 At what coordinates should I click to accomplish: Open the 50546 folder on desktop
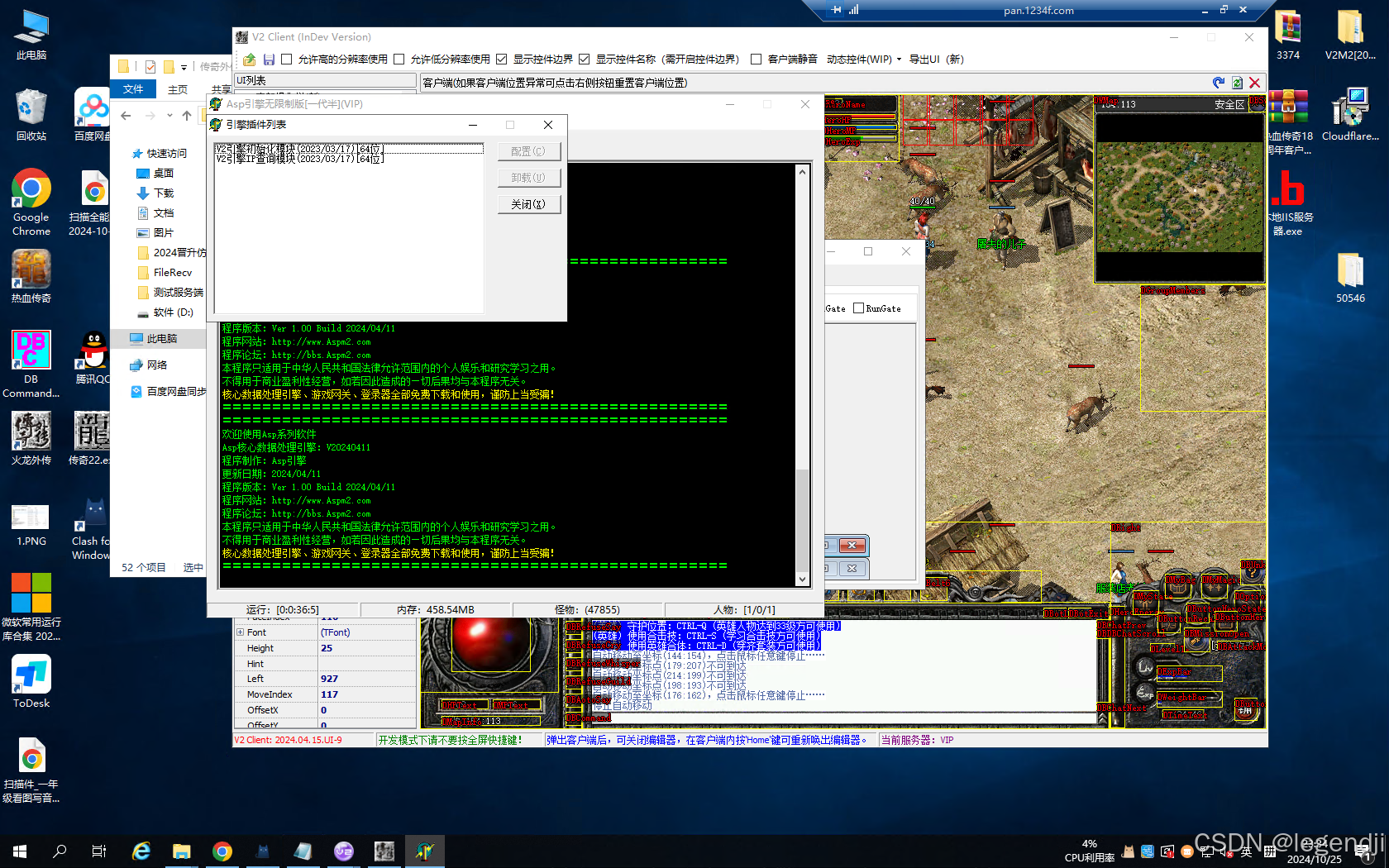pos(1350,277)
